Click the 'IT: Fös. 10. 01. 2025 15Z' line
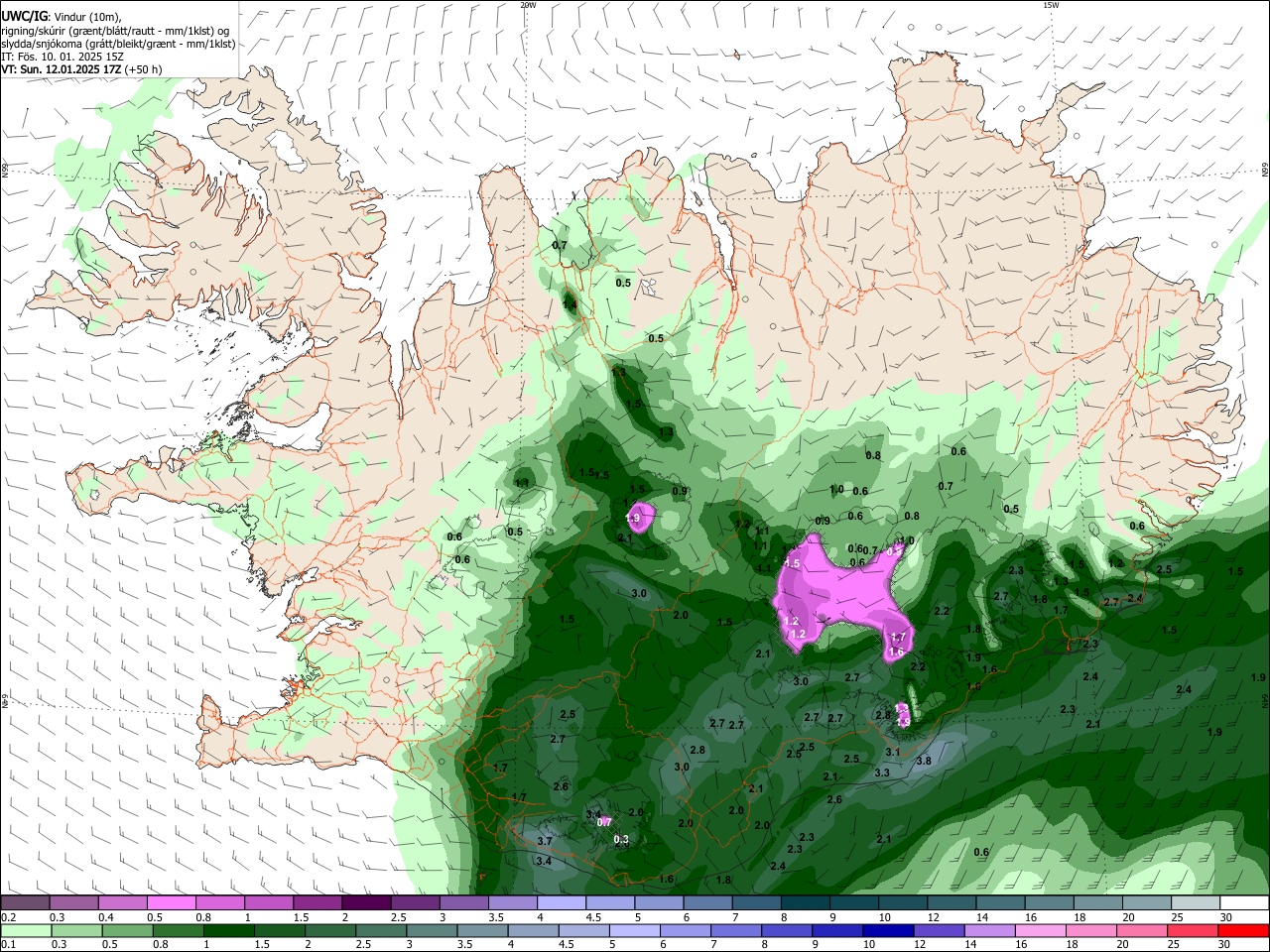1270x952 pixels. pos(62,57)
